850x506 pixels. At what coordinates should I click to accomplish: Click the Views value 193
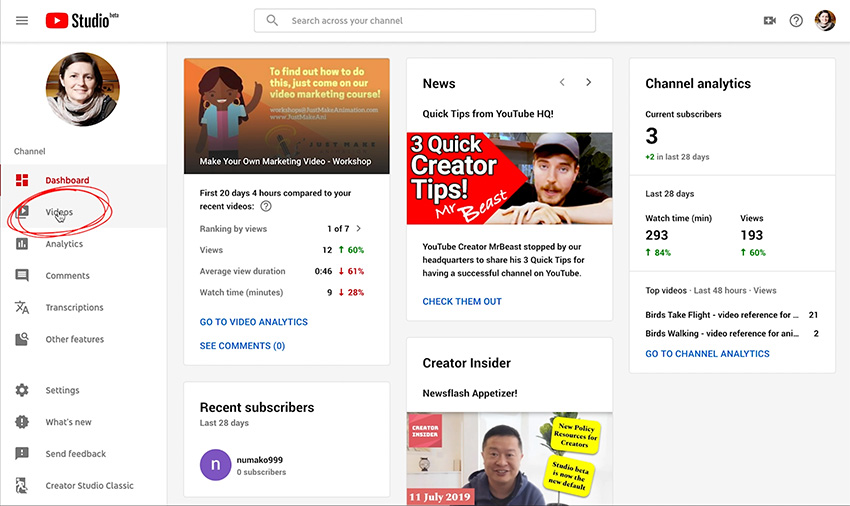coord(751,235)
